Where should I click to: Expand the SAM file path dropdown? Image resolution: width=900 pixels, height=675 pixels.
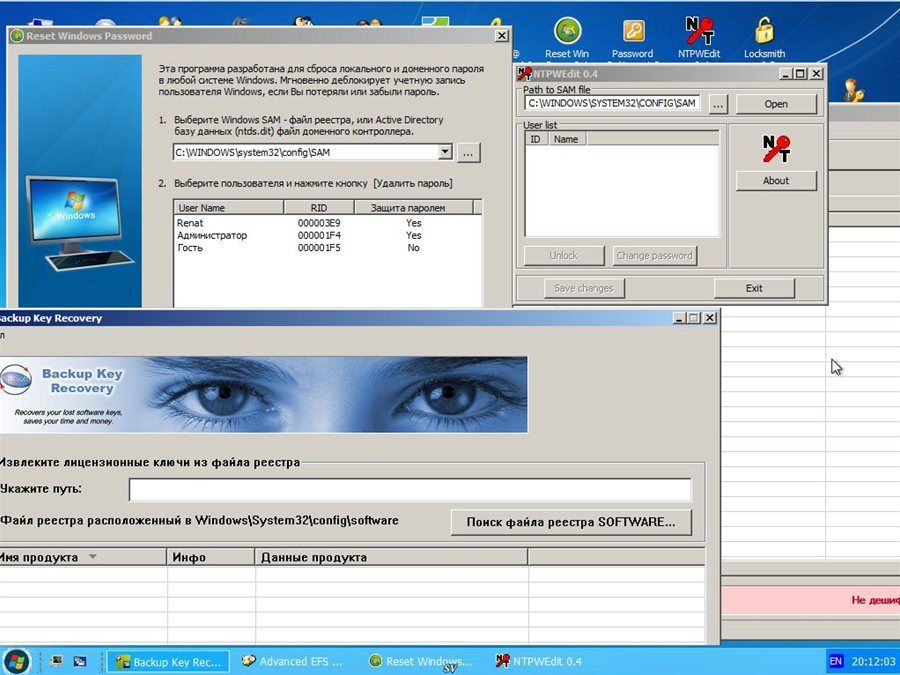coord(445,152)
